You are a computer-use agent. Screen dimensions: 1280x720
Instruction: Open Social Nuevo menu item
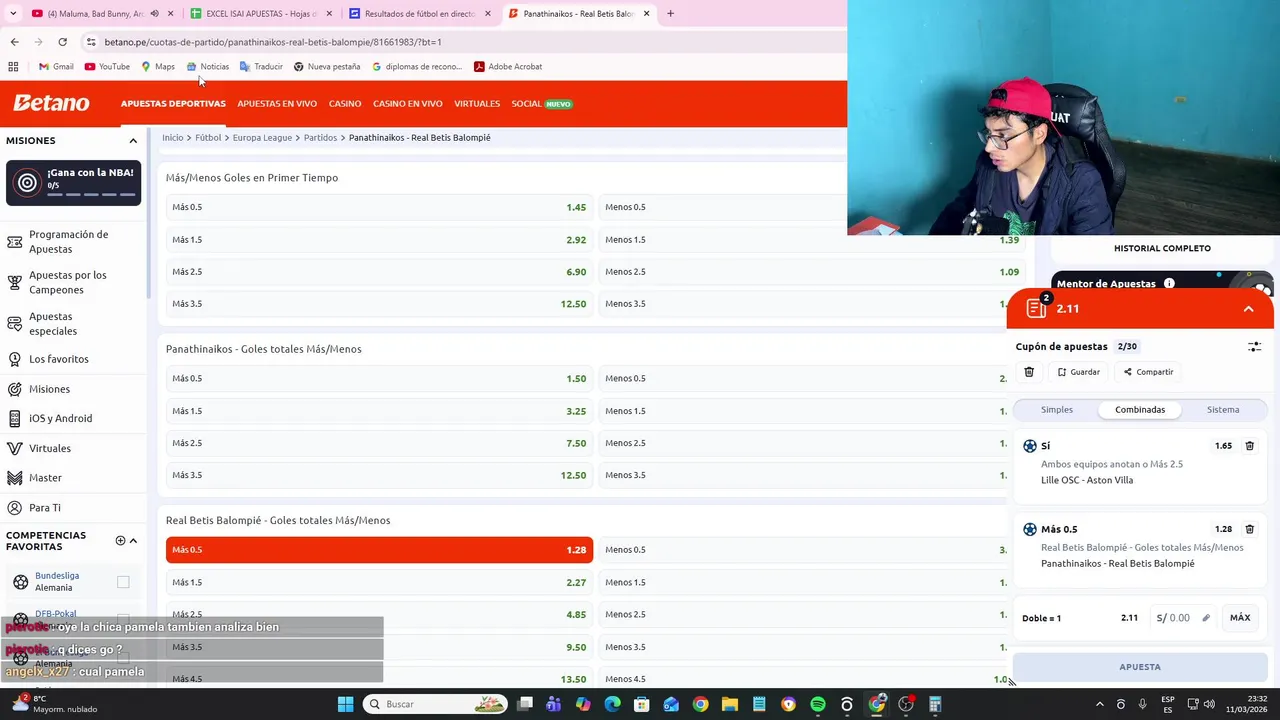coord(541,104)
